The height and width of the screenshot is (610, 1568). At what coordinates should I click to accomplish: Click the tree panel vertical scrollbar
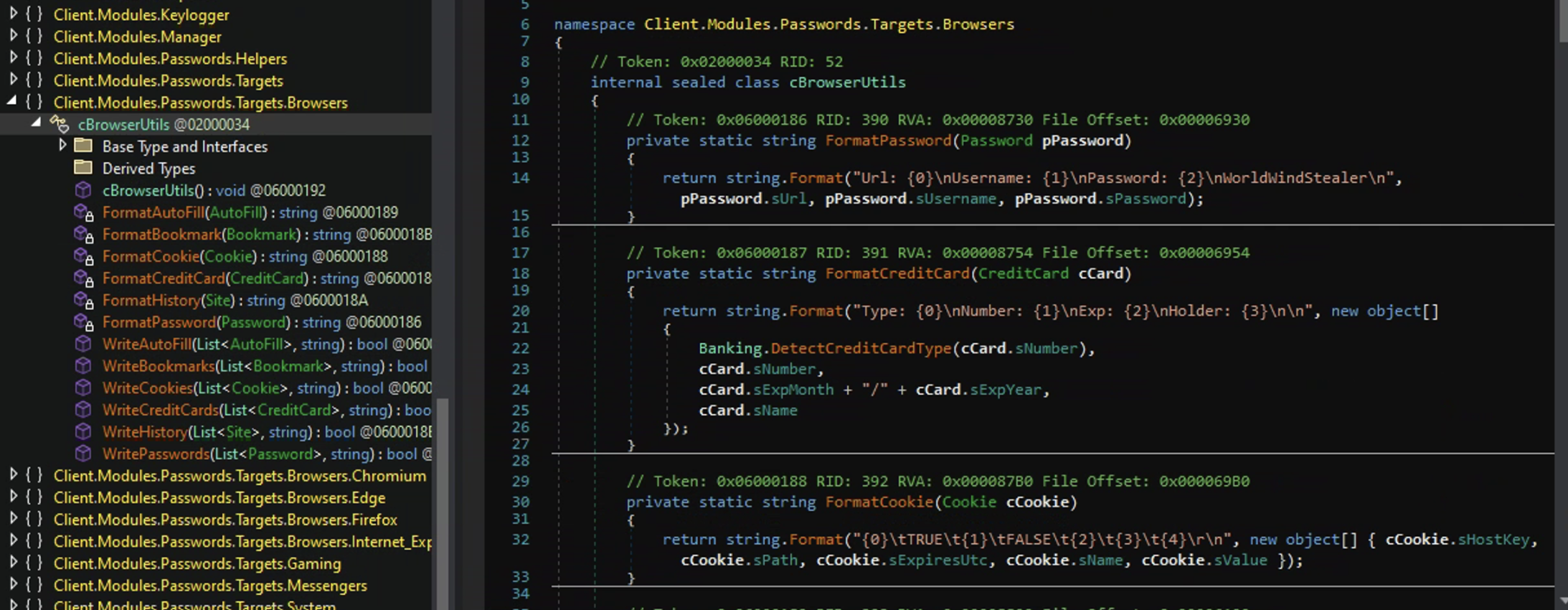click(443, 502)
